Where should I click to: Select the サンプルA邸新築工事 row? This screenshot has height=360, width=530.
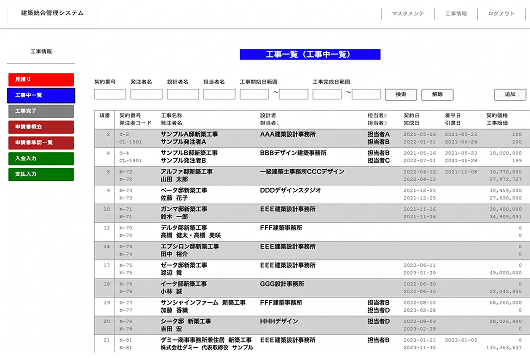pyautogui.click(x=312, y=138)
